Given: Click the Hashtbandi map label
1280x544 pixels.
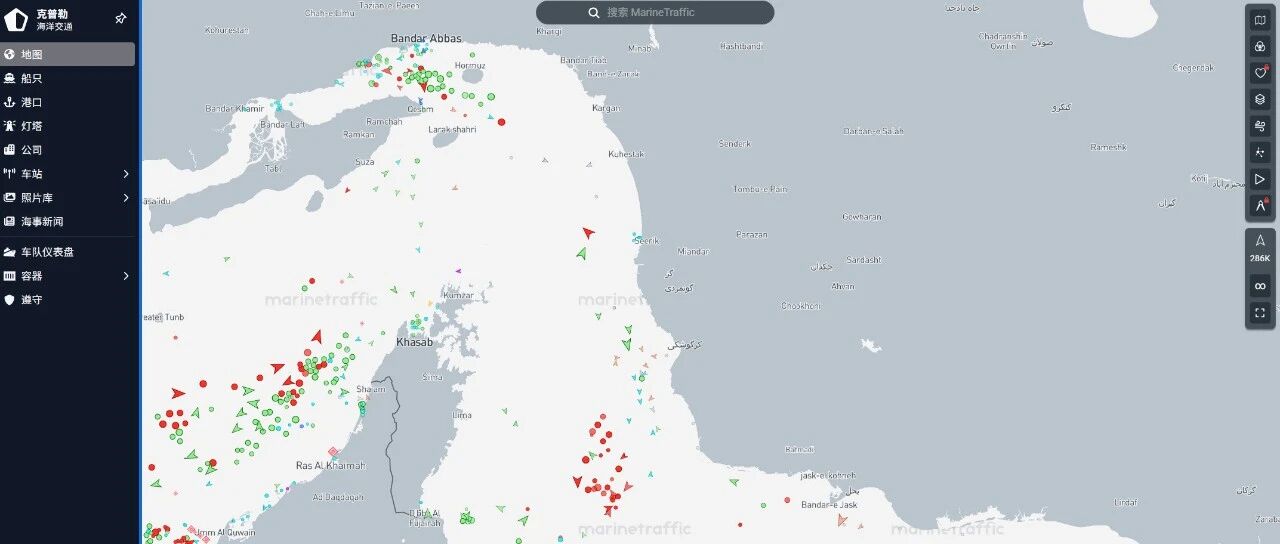Looking at the screenshot, I should click(742, 47).
